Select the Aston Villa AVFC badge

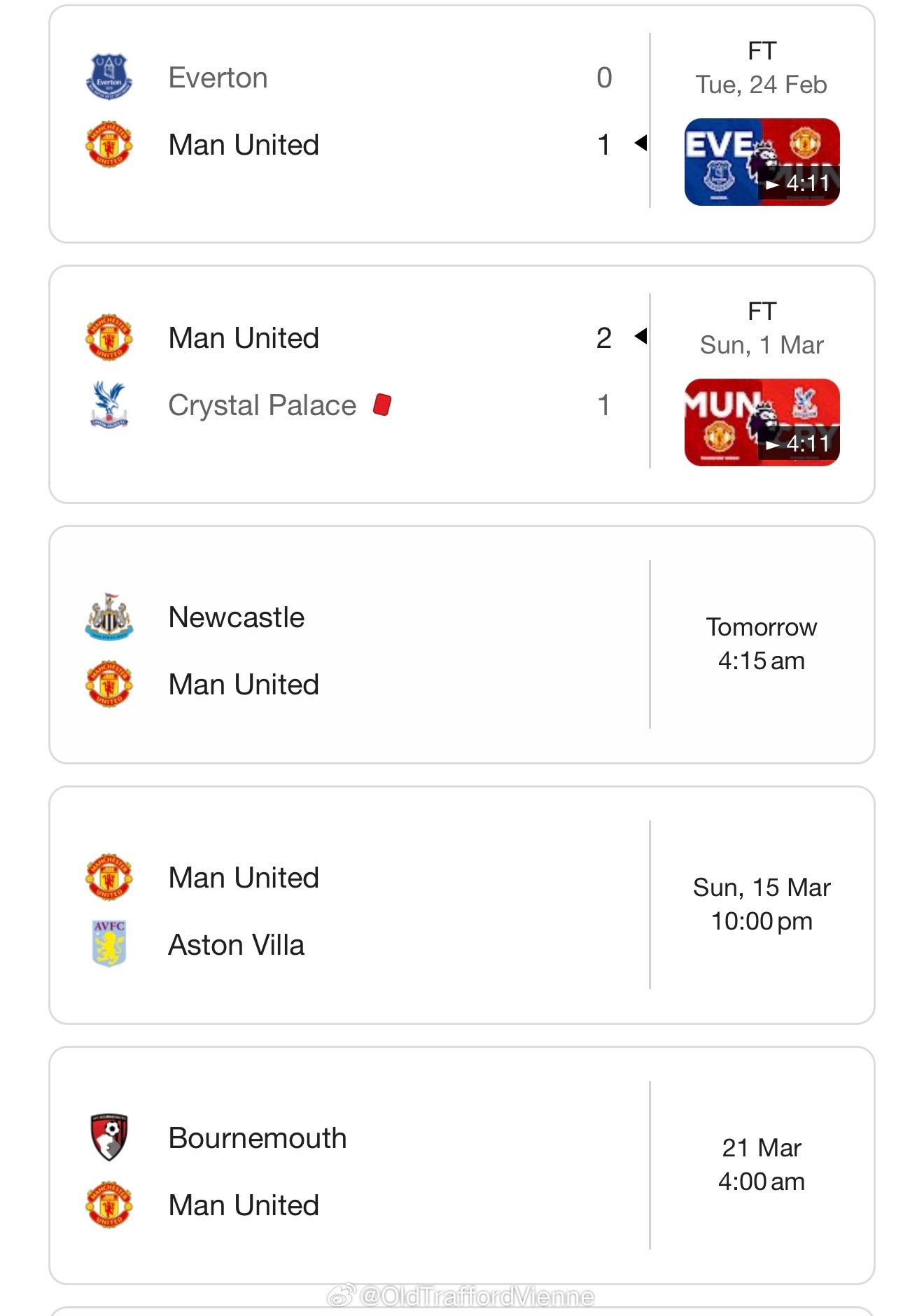point(108,944)
